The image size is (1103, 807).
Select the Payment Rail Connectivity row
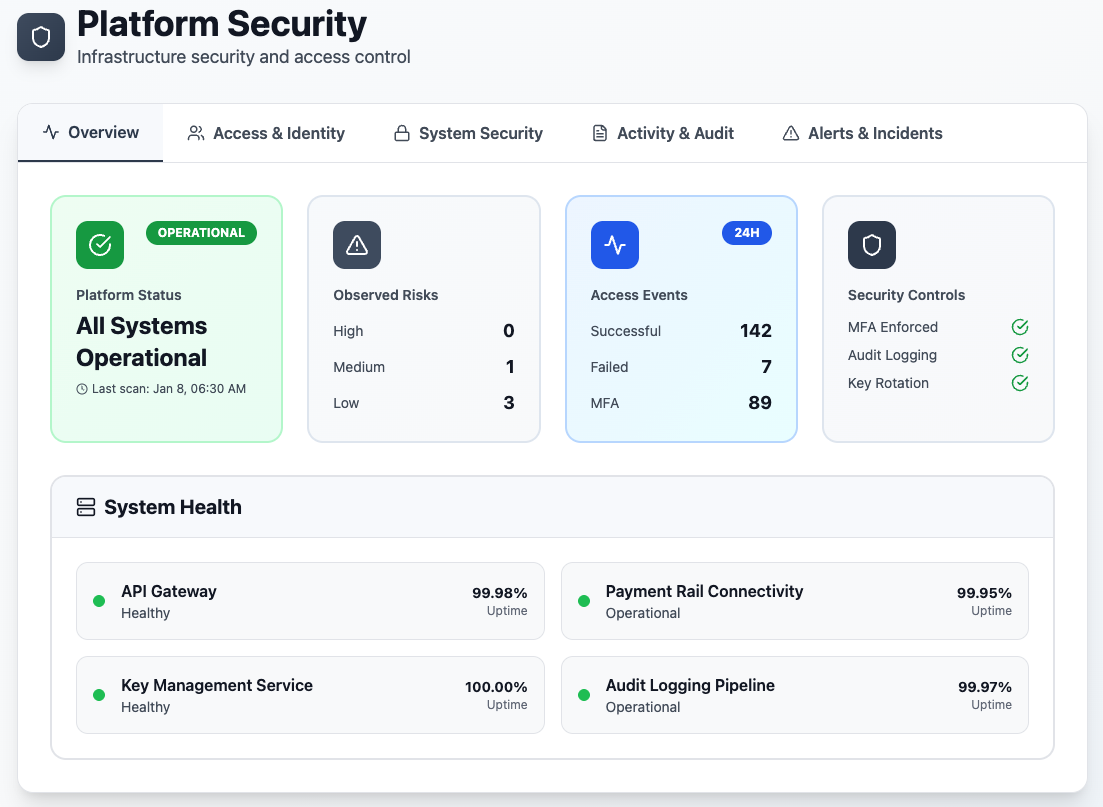[x=794, y=601]
